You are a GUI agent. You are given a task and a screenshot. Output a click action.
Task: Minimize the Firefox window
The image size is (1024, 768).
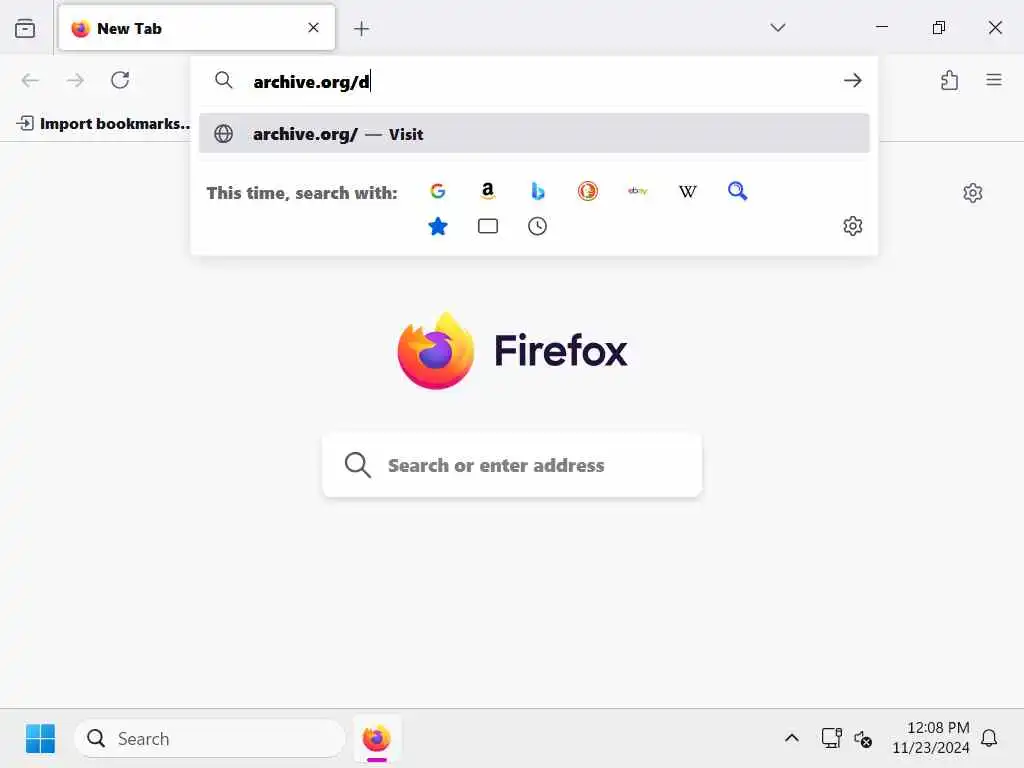(882, 27)
